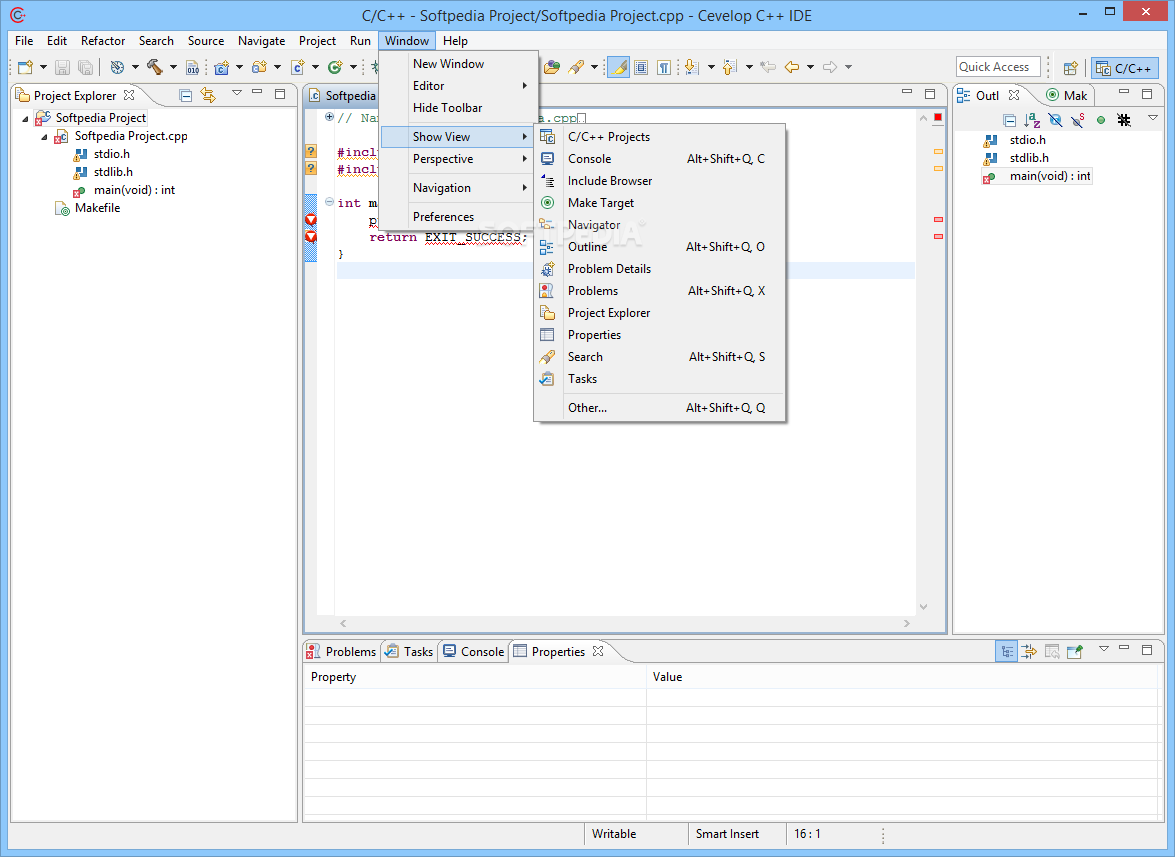
Task: Click the Pin to Selection icon in Properties
Action: 1075,651
